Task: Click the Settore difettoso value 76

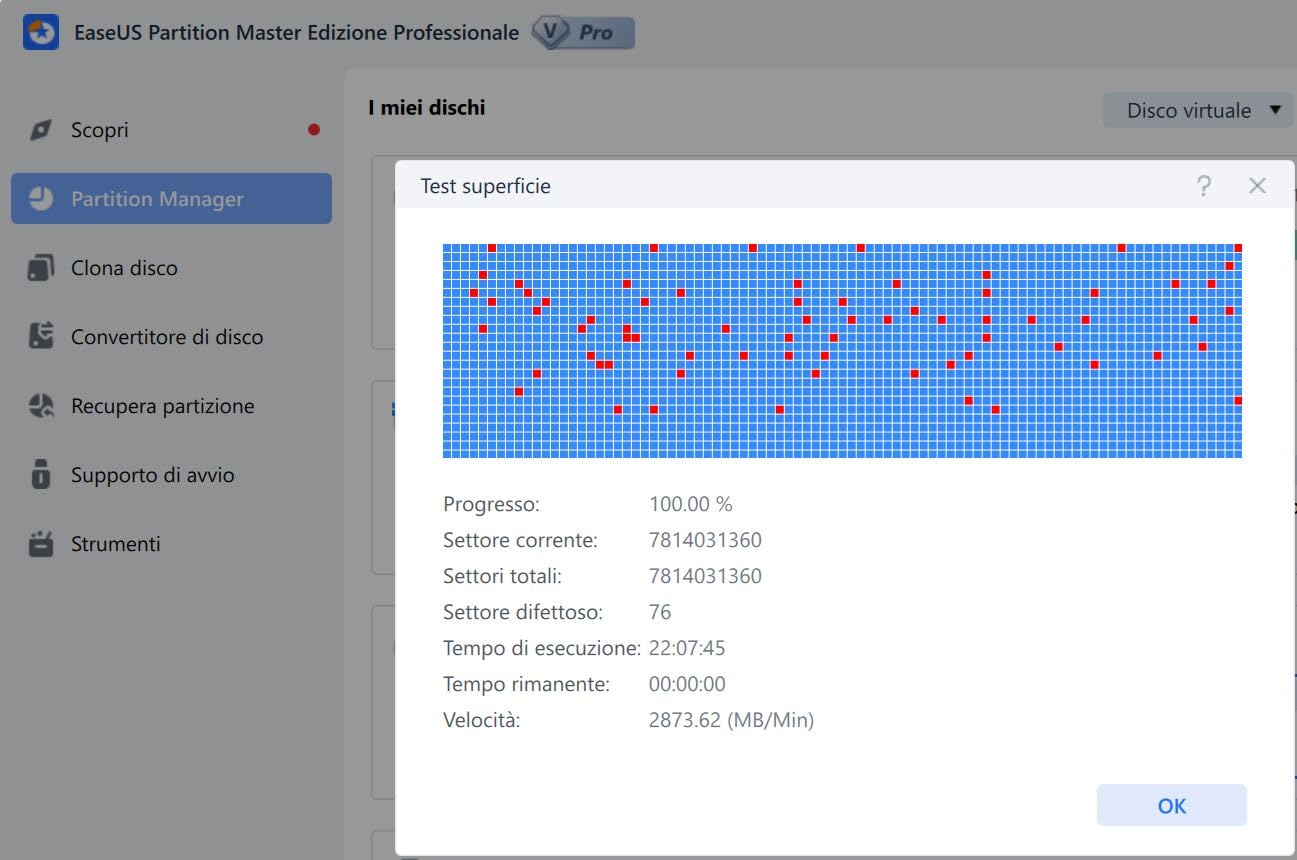Action: (x=660, y=612)
